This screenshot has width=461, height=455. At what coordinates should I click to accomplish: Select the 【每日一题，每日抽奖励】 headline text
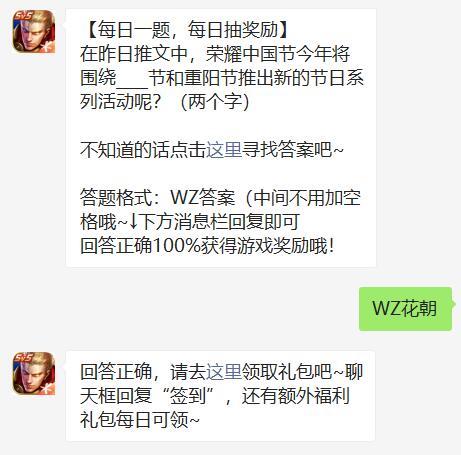(188, 30)
